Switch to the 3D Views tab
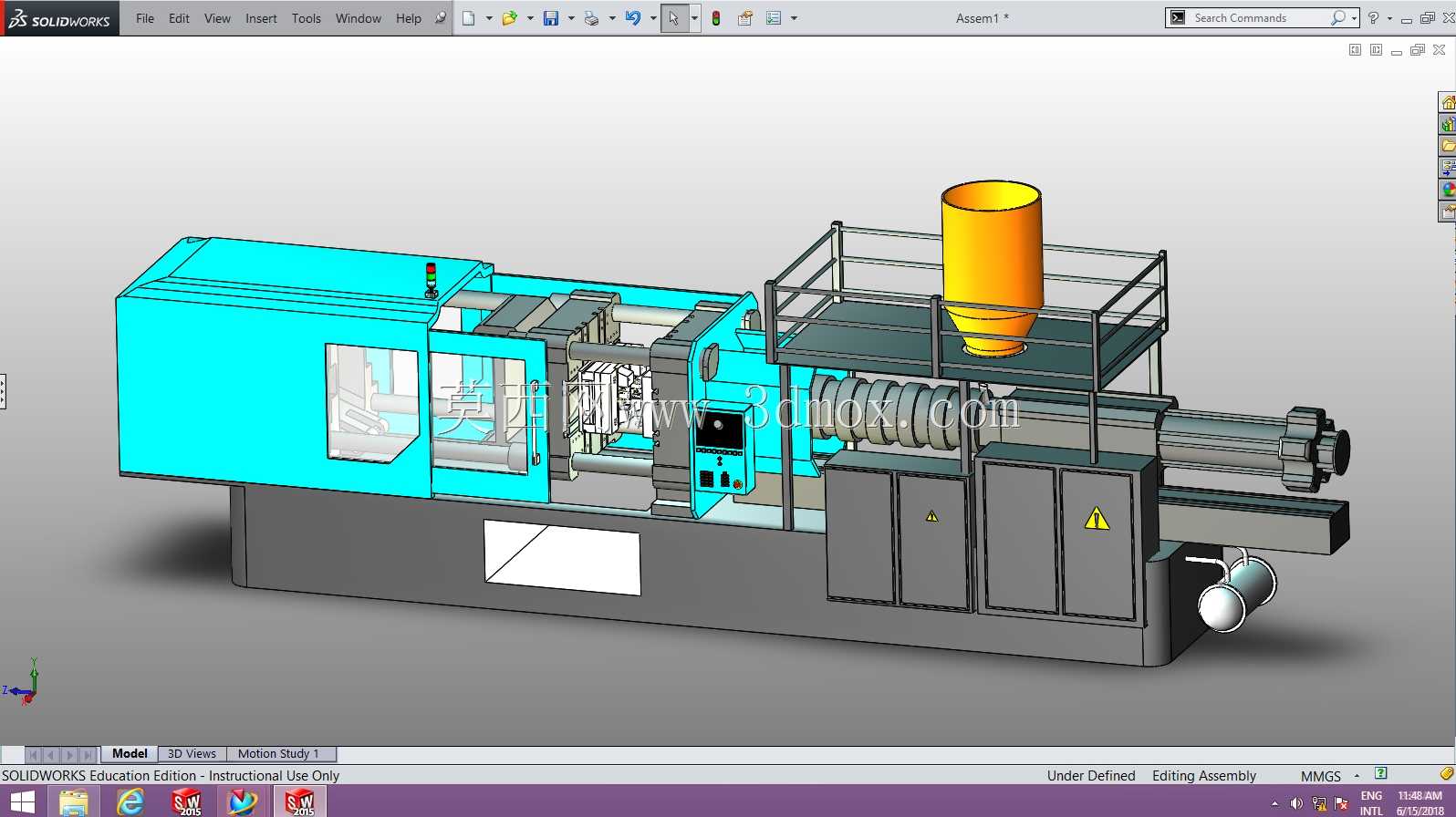 pyautogui.click(x=192, y=754)
